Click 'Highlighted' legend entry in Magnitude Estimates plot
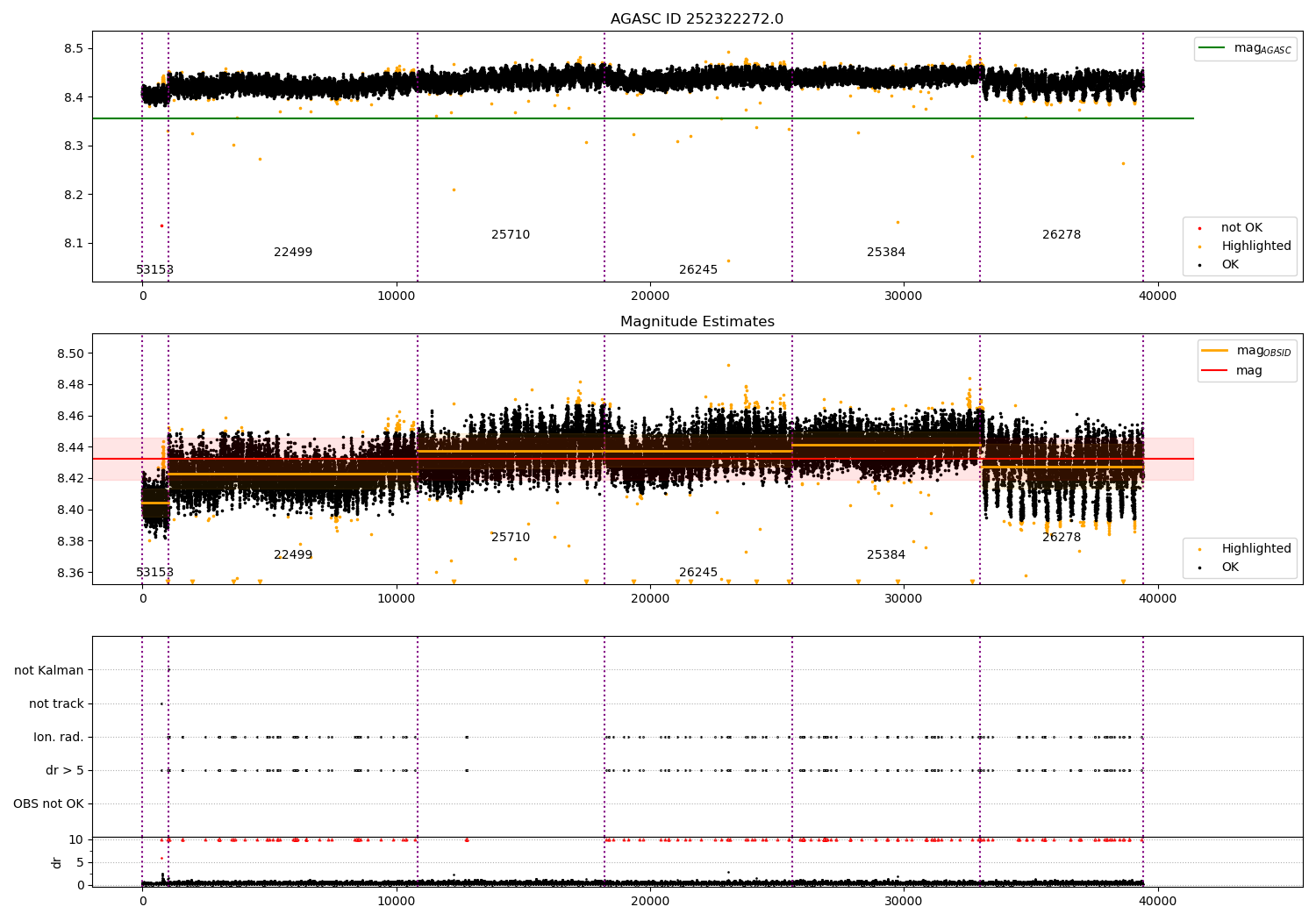The width and height of the screenshot is (1316, 921). pyautogui.click(x=1256, y=549)
